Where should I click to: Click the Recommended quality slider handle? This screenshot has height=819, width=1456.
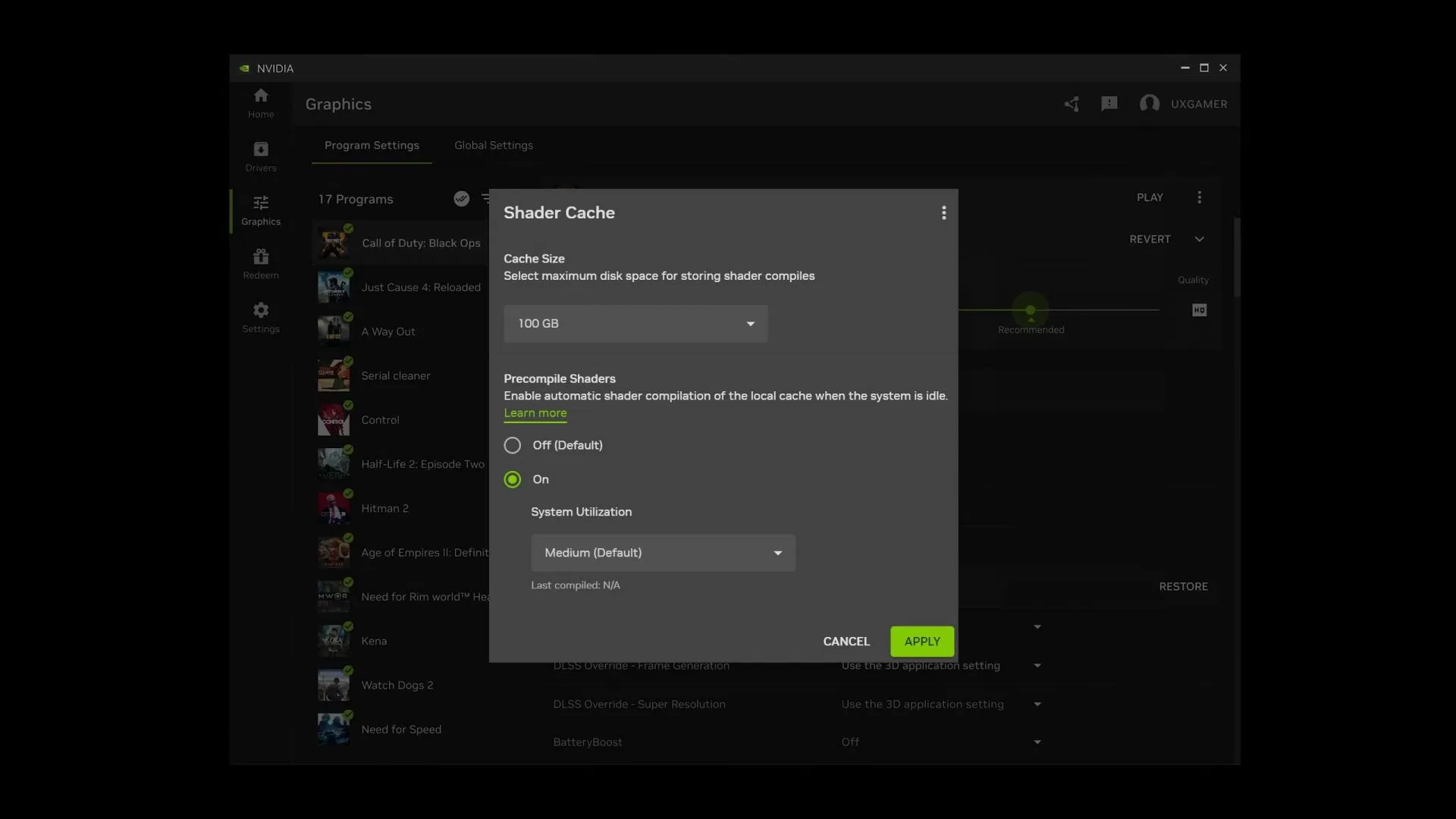coord(1031,310)
